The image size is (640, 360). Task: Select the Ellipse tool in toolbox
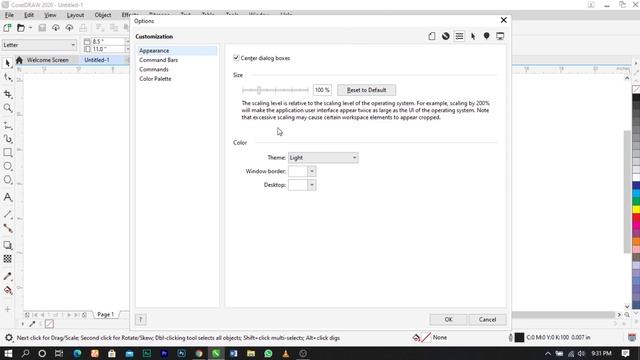click(7, 166)
